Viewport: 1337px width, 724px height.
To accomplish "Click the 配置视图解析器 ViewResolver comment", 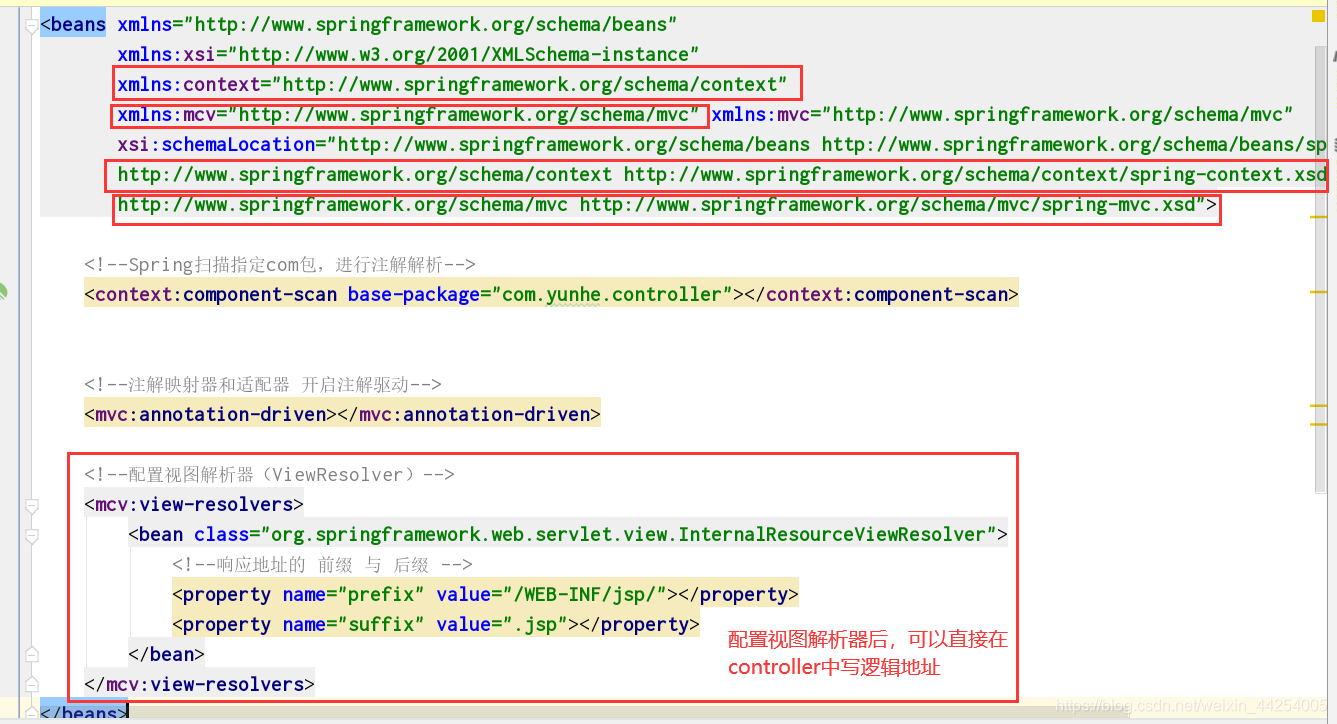I will (x=270, y=474).
